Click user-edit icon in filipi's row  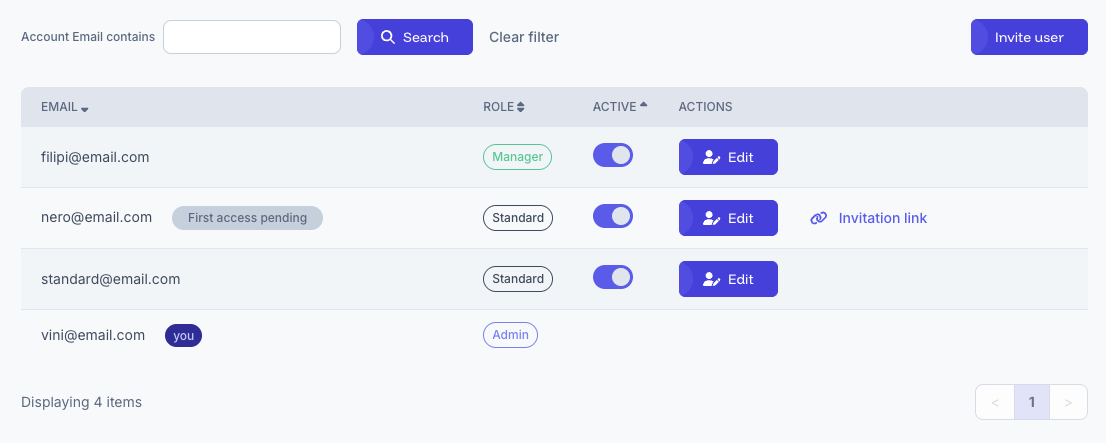click(x=711, y=157)
